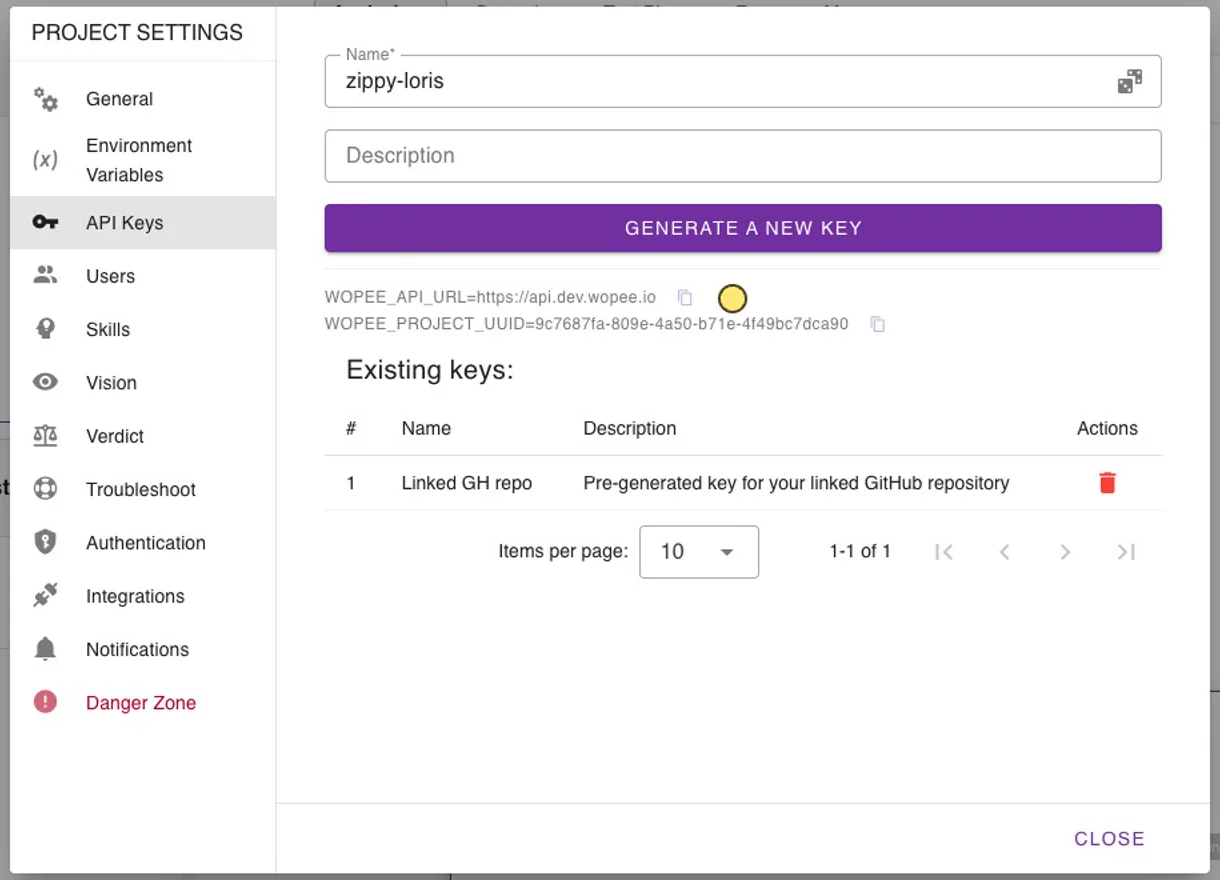Viewport: 1220px width, 880px height.
Task: Click the Vision eye icon
Action: 45,382
